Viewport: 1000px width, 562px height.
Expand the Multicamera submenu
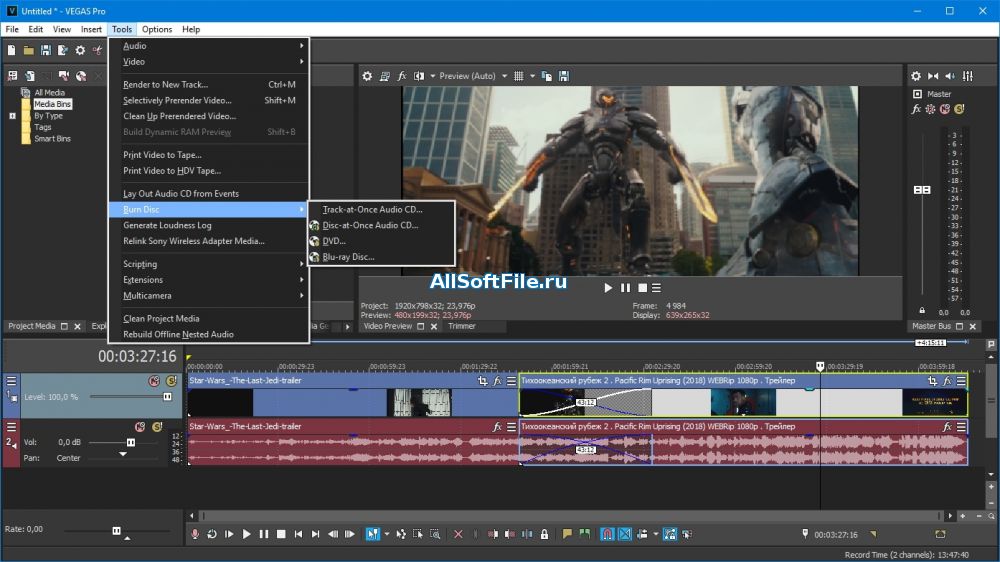coord(209,295)
